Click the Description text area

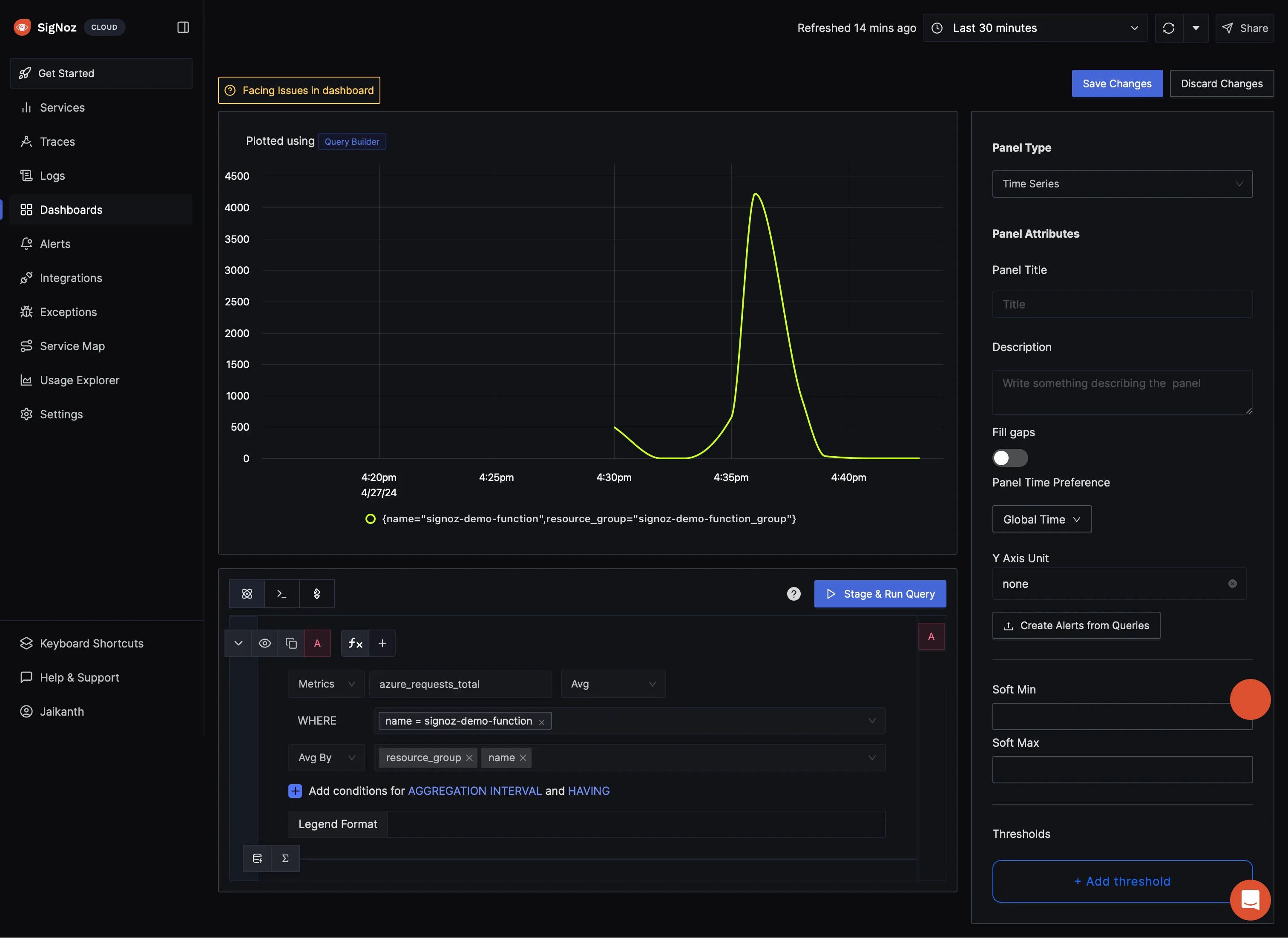[x=1122, y=392]
